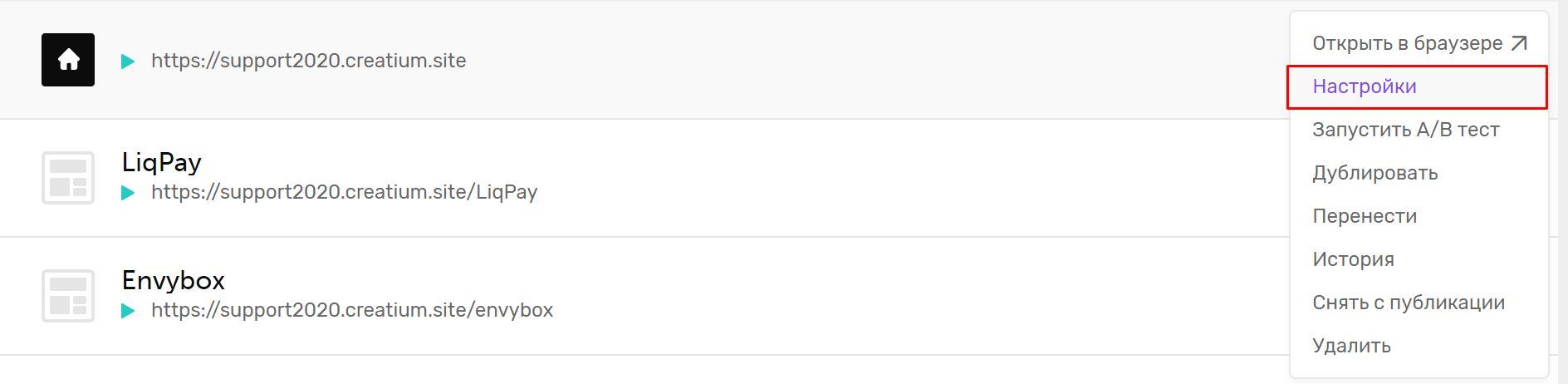
Task: Open the support2020.creatium.site/LiqPay link
Action: point(345,192)
